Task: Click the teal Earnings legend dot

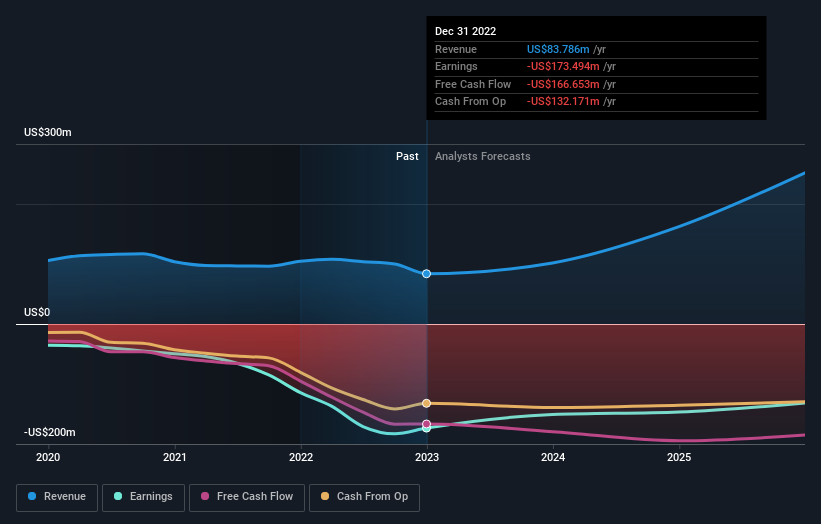Action: [x=118, y=496]
